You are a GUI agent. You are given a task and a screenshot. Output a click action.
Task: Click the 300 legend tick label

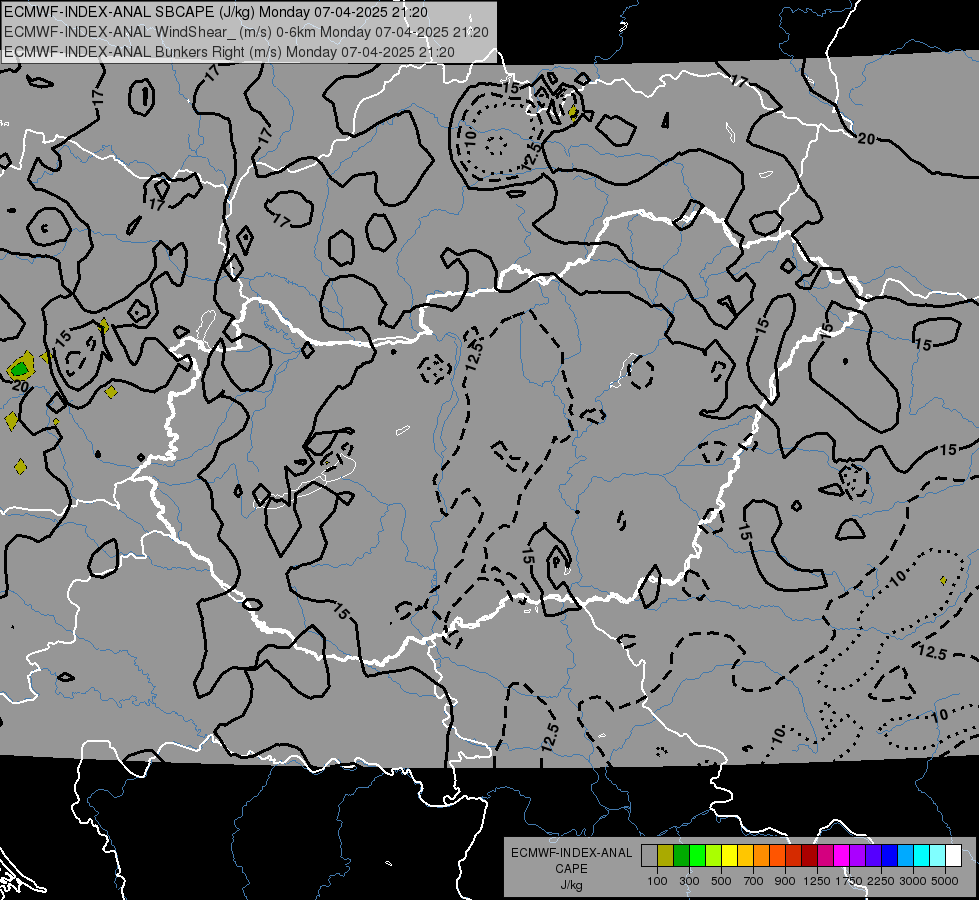point(689,881)
